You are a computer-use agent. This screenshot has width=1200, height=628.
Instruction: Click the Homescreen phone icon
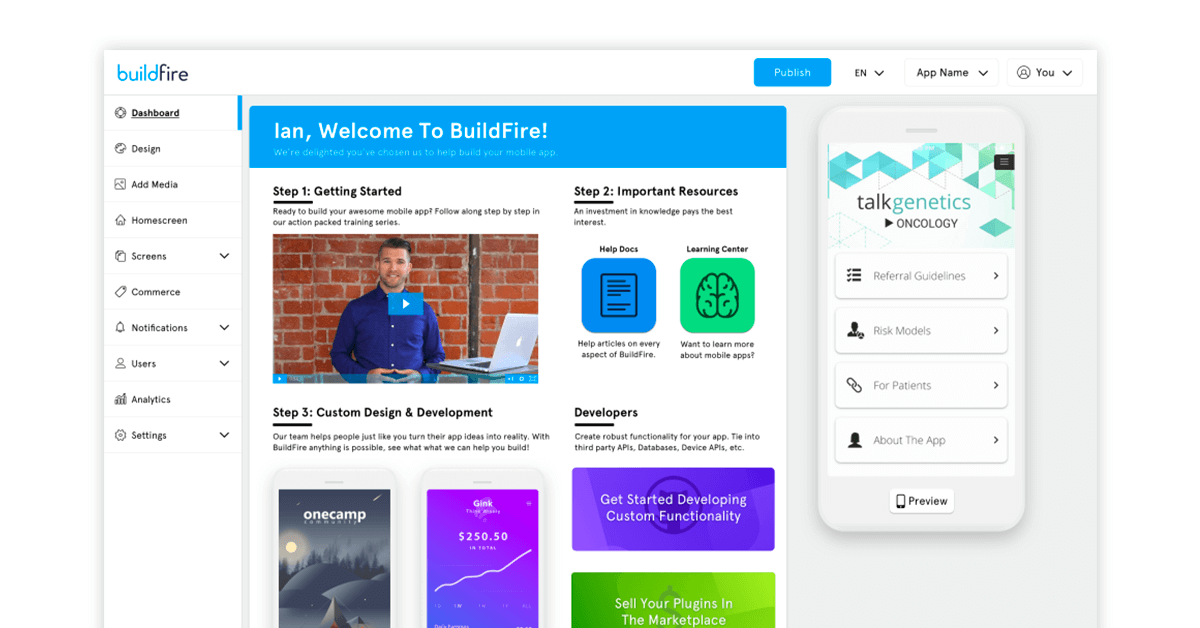pyautogui.click(x=120, y=220)
